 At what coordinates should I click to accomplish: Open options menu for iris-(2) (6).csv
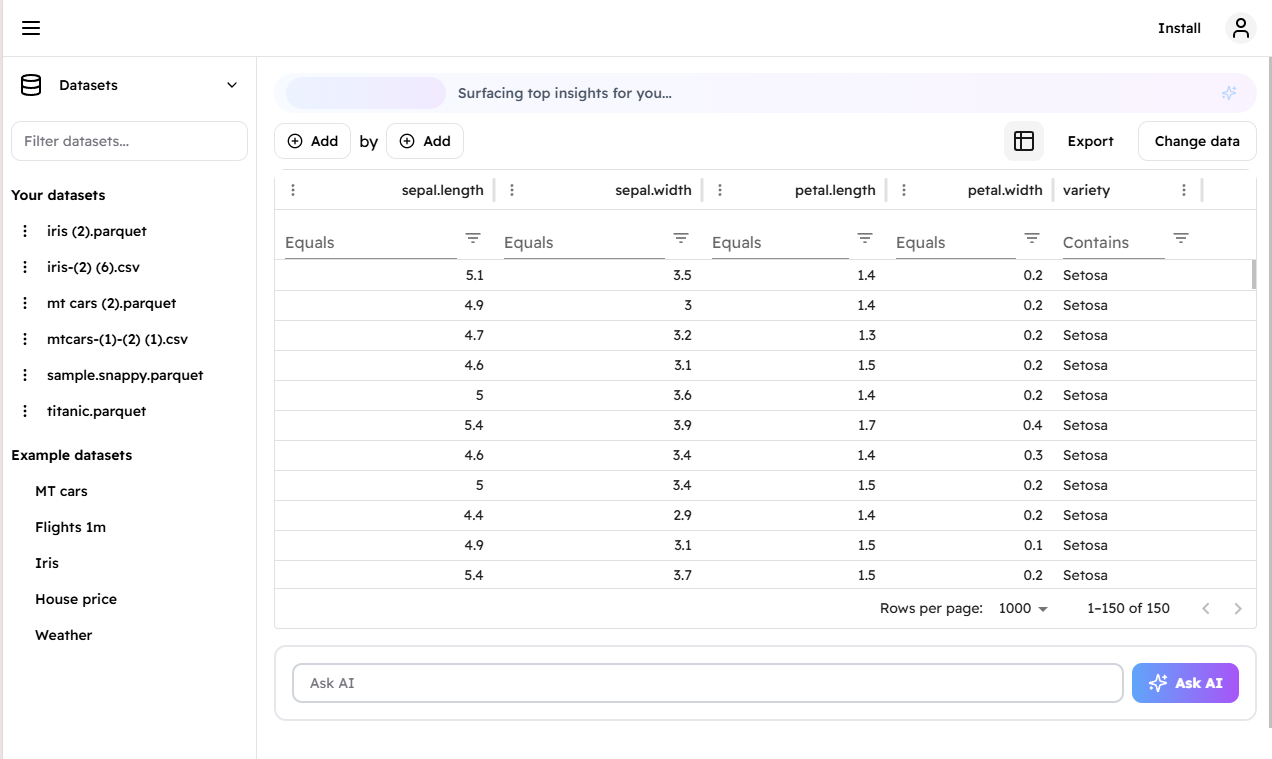click(25, 267)
